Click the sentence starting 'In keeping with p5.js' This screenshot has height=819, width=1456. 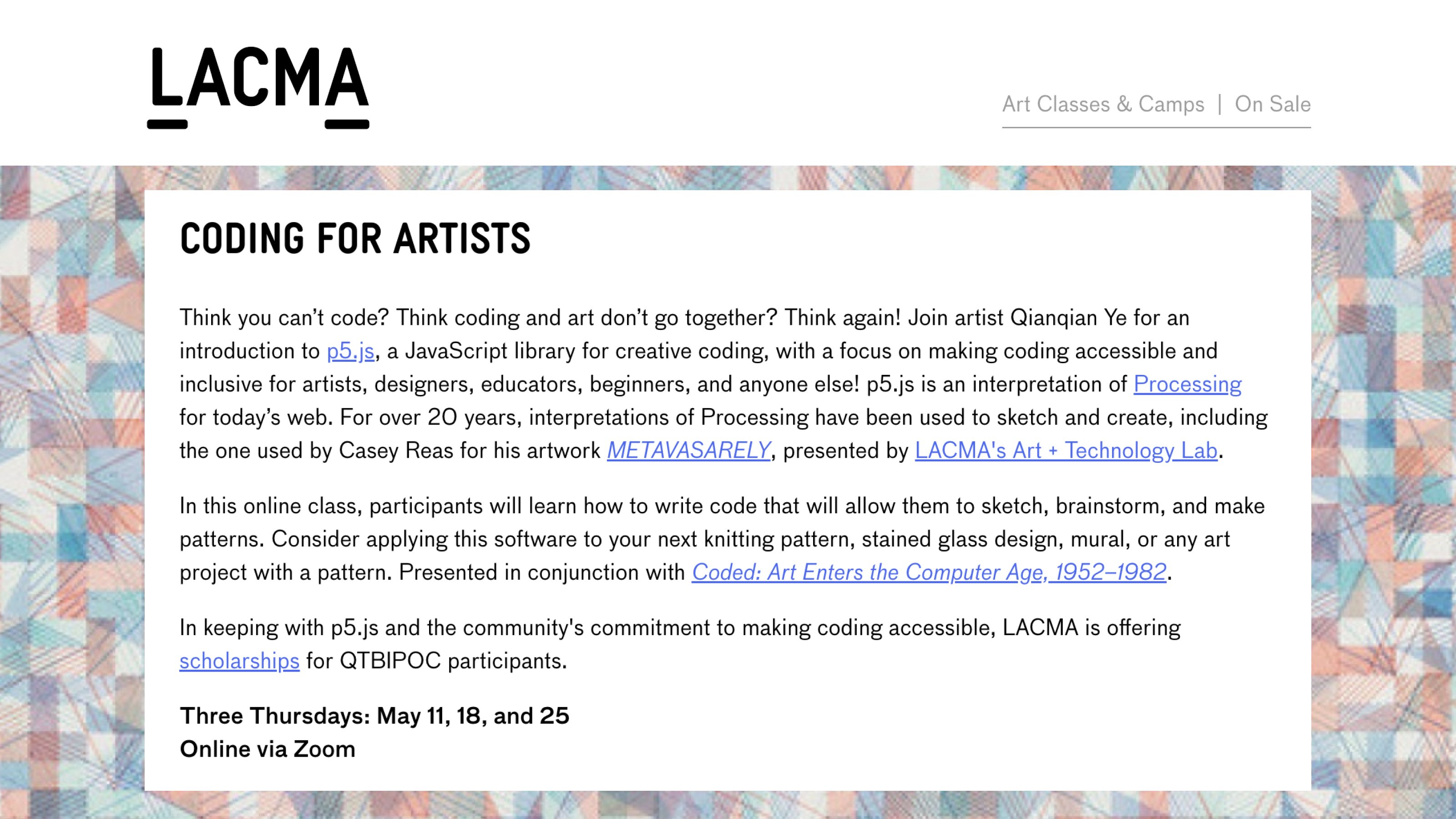click(680, 644)
